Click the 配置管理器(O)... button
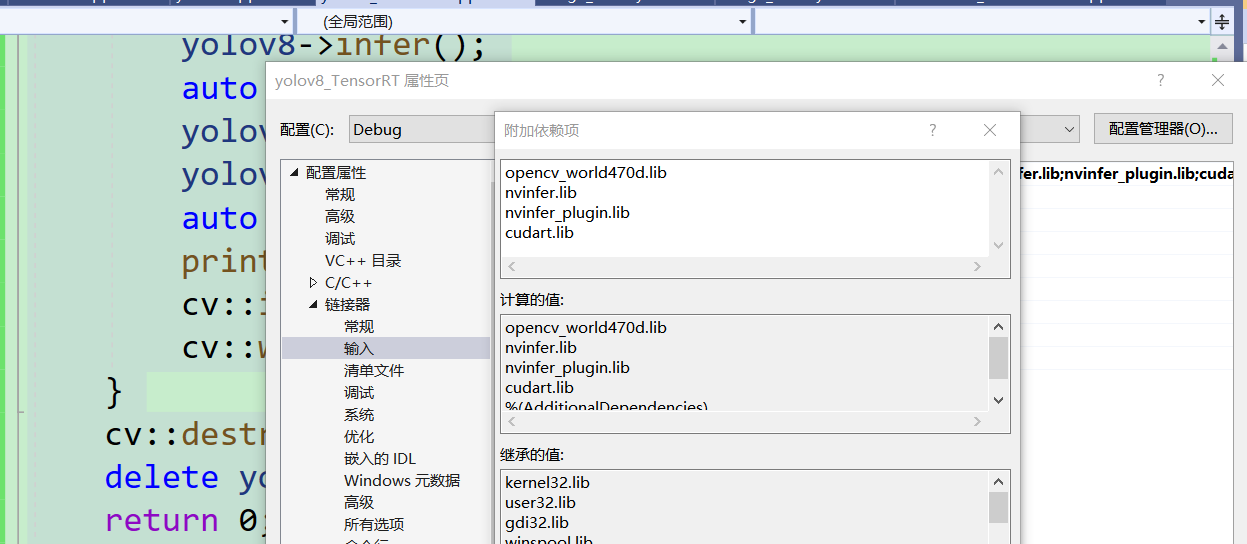Image resolution: width=1247 pixels, height=544 pixels. click(x=1163, y=129)
